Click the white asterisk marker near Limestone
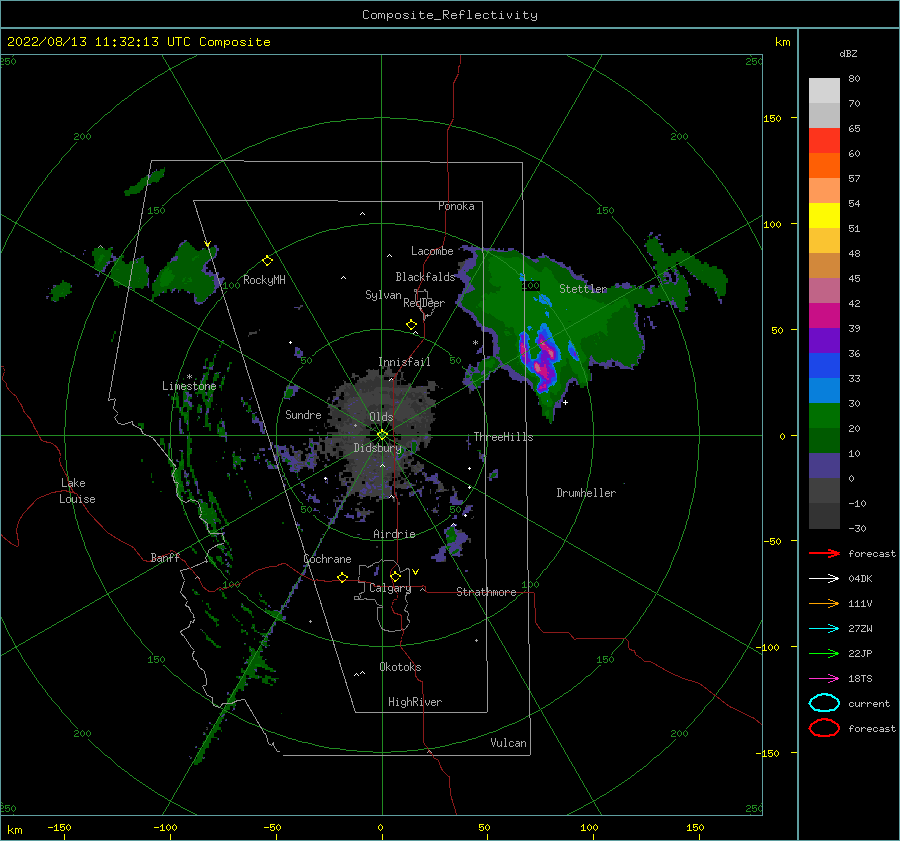 click(x=189, y=377)
